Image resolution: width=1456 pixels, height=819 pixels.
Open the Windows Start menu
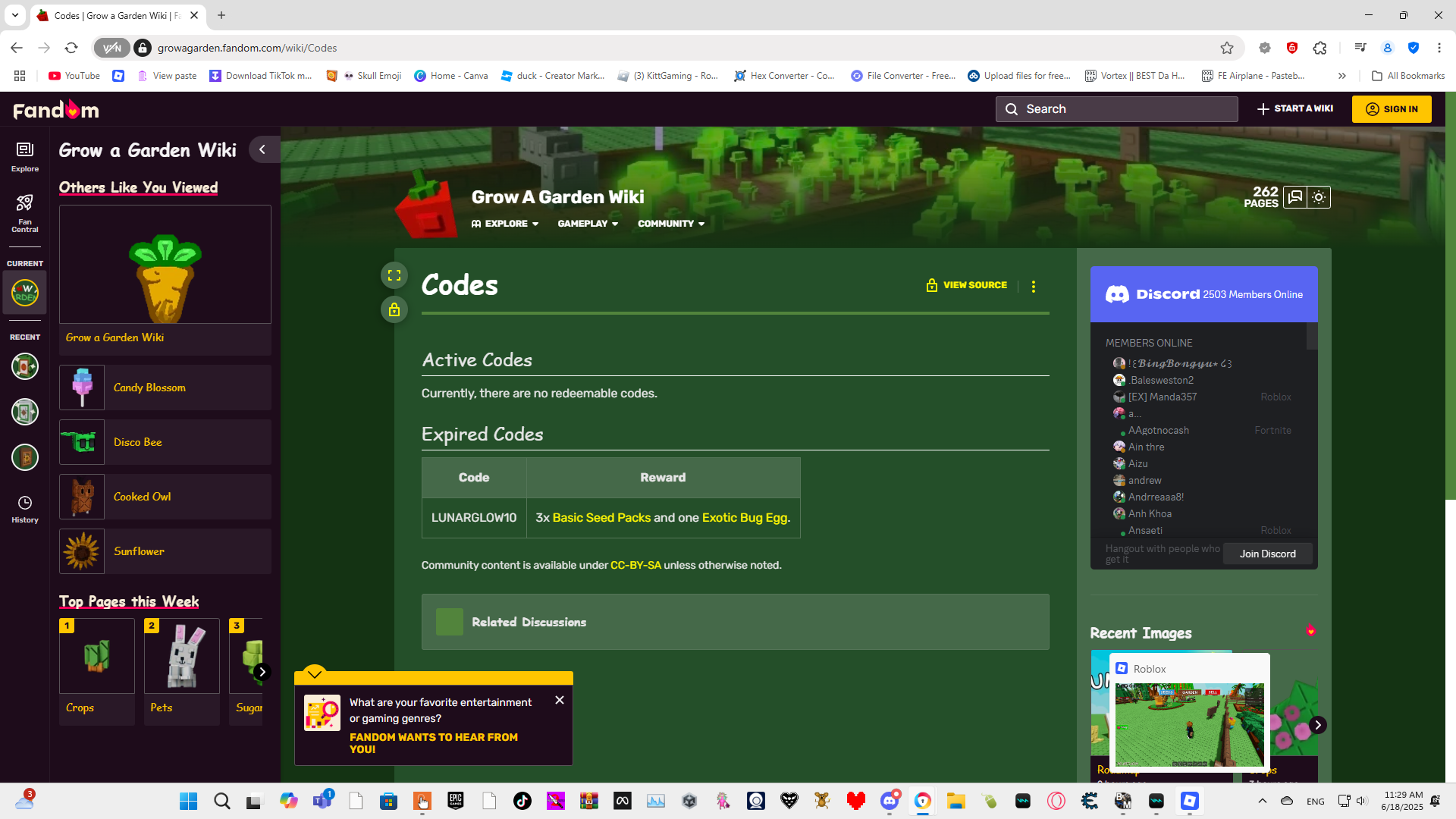click(x=189, y=801)
